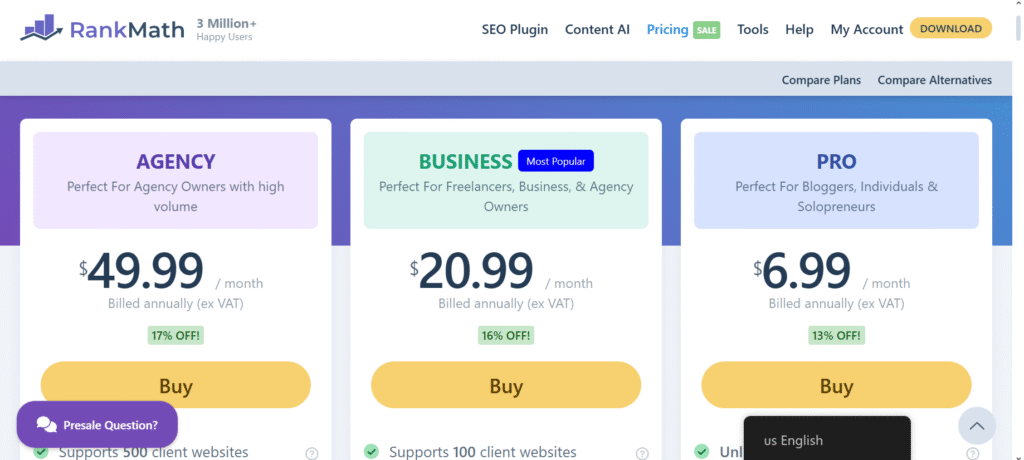Click the yellow DOWNLOAD button
Viewport: 1024px width, 460px height.
[x=951, y=29]
